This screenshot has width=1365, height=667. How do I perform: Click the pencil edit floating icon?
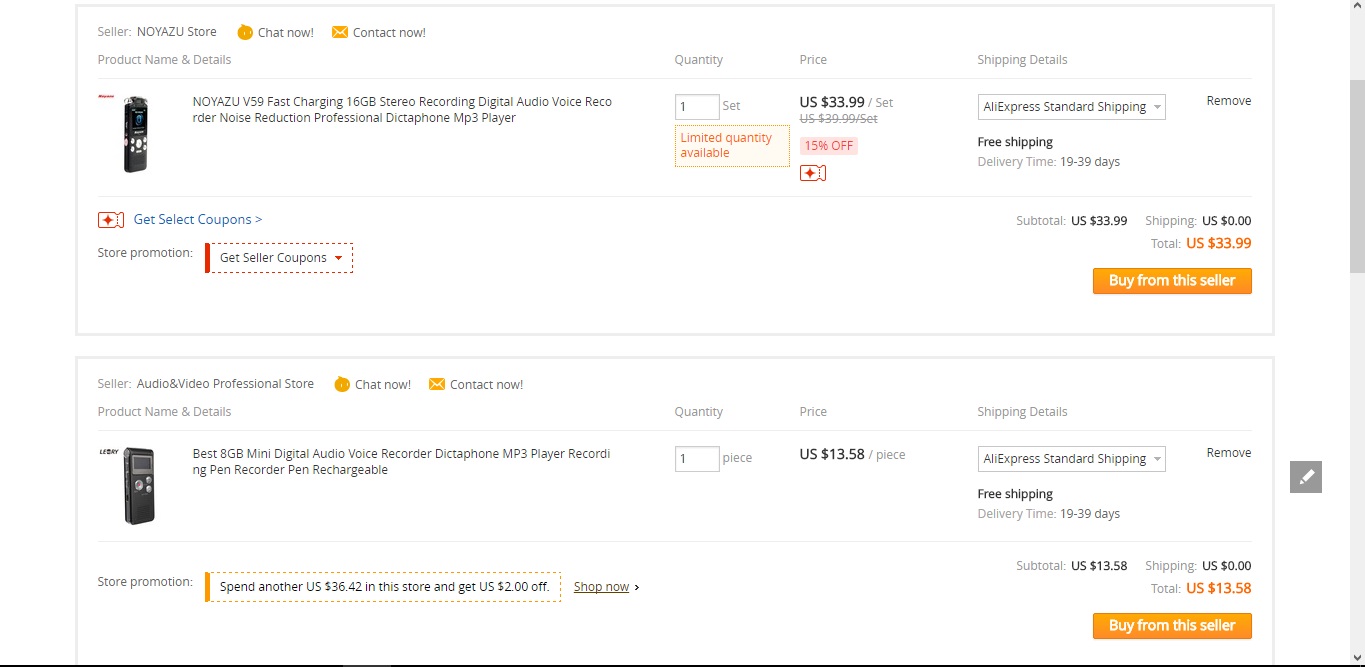click(x=1306, y=477)
